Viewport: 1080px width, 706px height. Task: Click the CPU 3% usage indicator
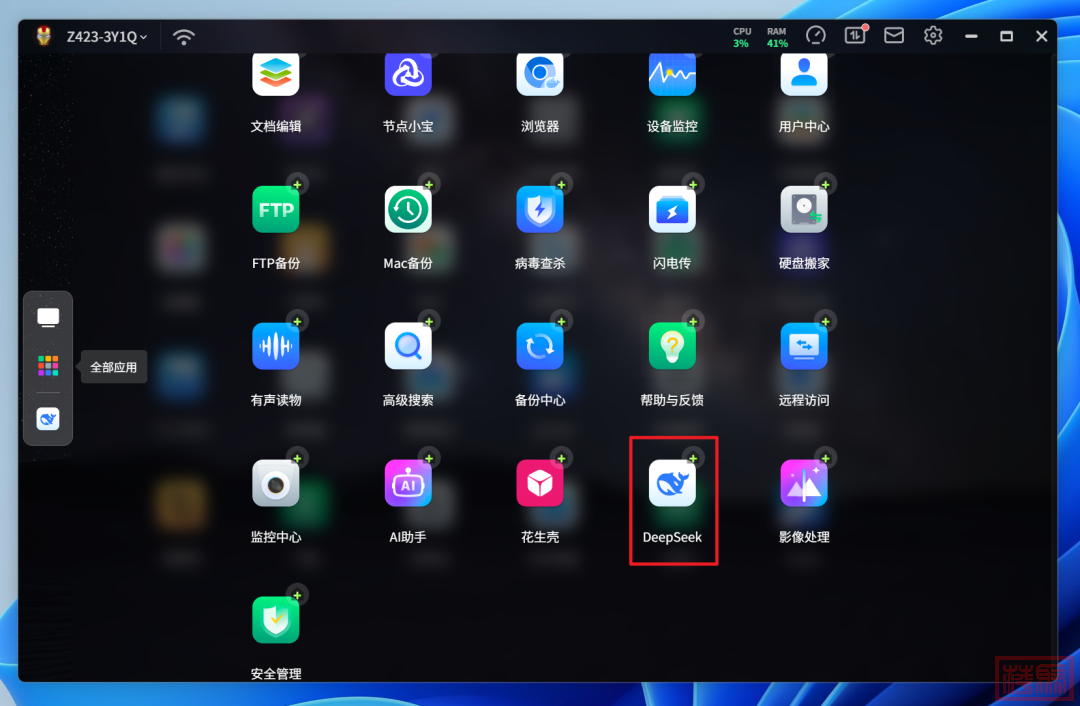(742, 37)
